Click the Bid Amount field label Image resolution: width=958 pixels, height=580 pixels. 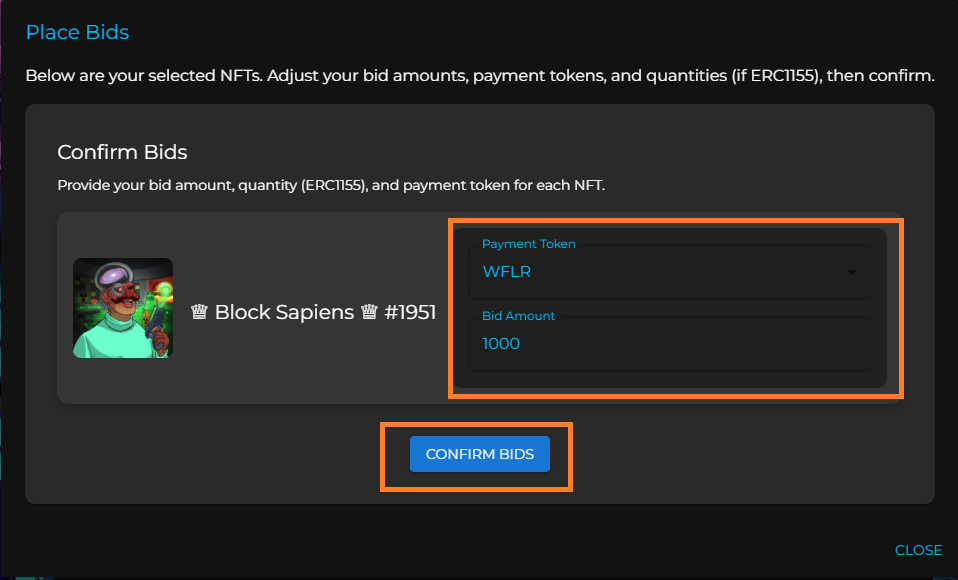coord(518,316)
